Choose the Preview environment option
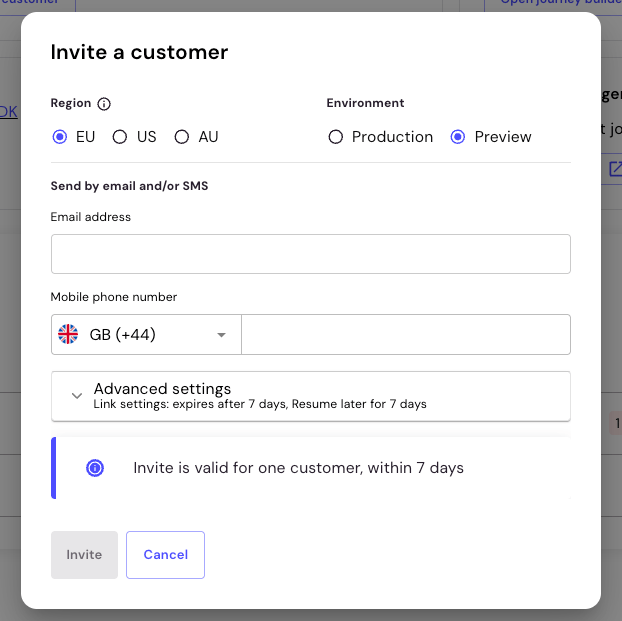 point(458,137)
